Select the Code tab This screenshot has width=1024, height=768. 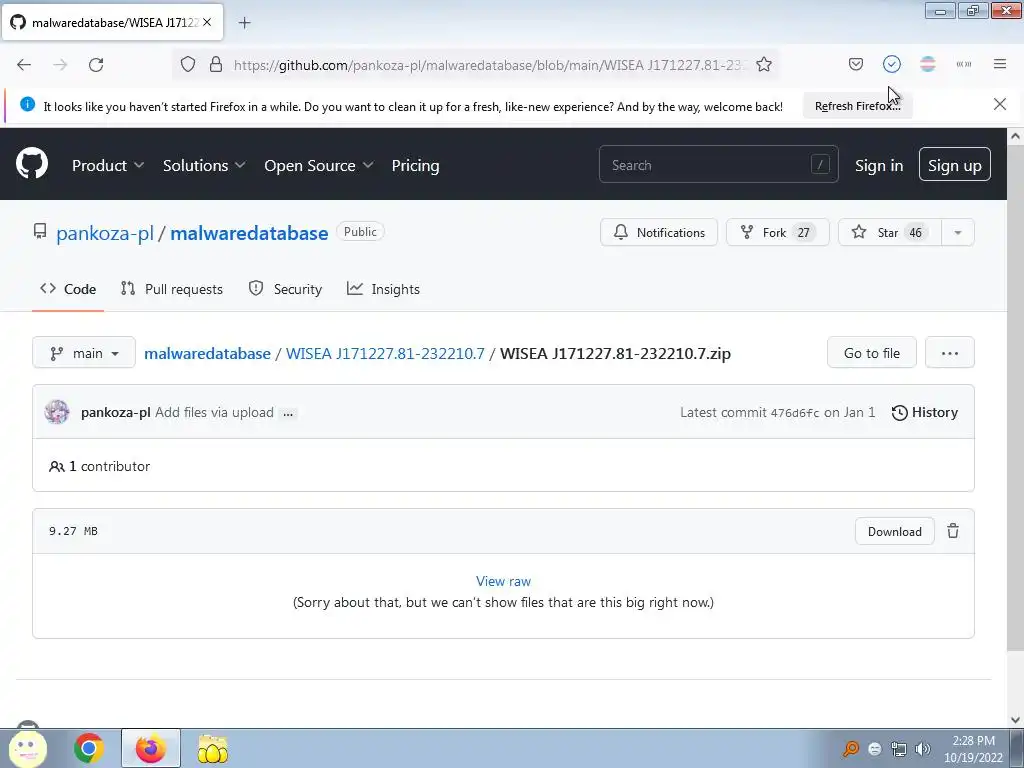[68, 289]
